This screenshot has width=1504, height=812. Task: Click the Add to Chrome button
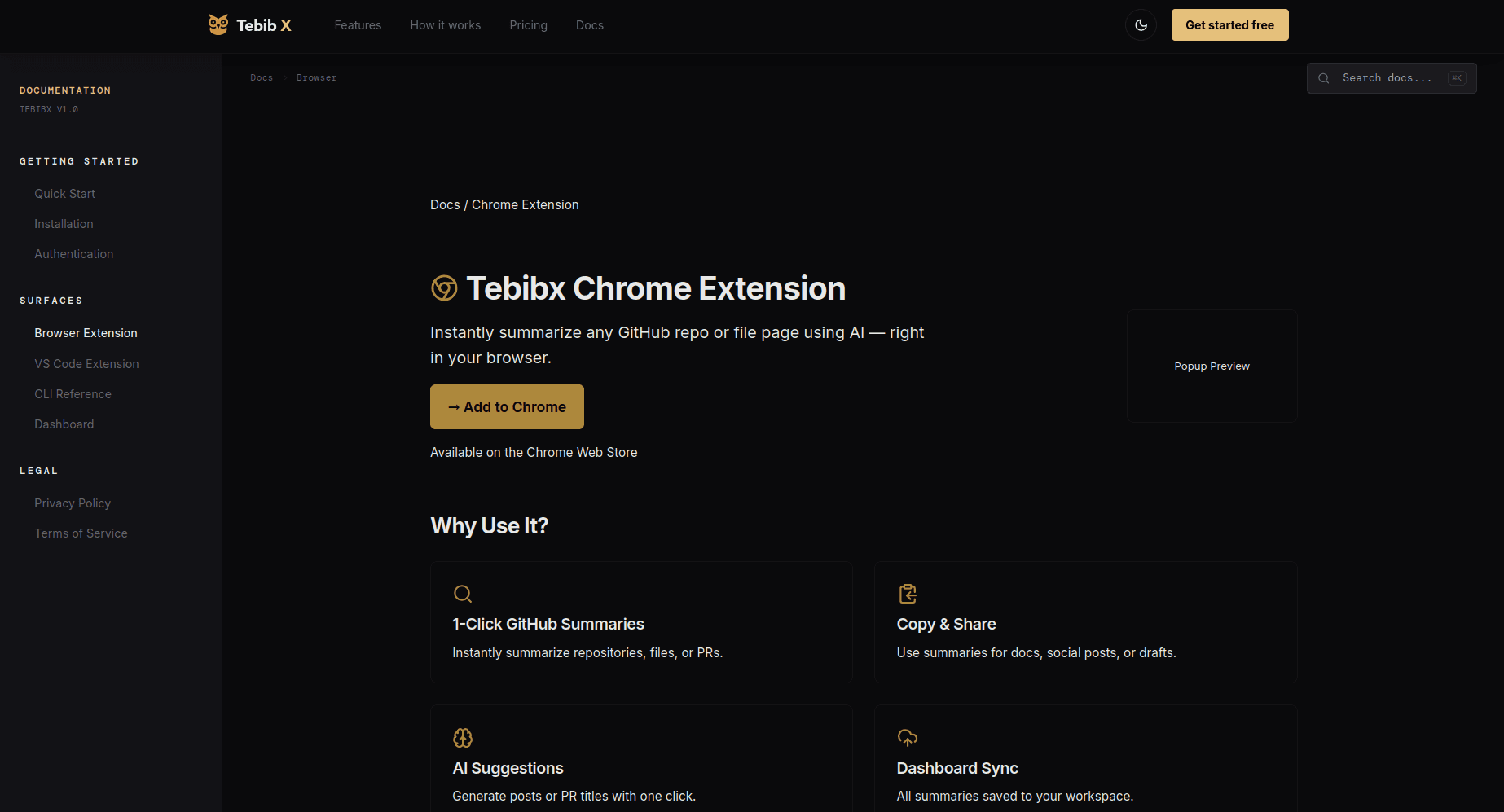coord(507,406)
